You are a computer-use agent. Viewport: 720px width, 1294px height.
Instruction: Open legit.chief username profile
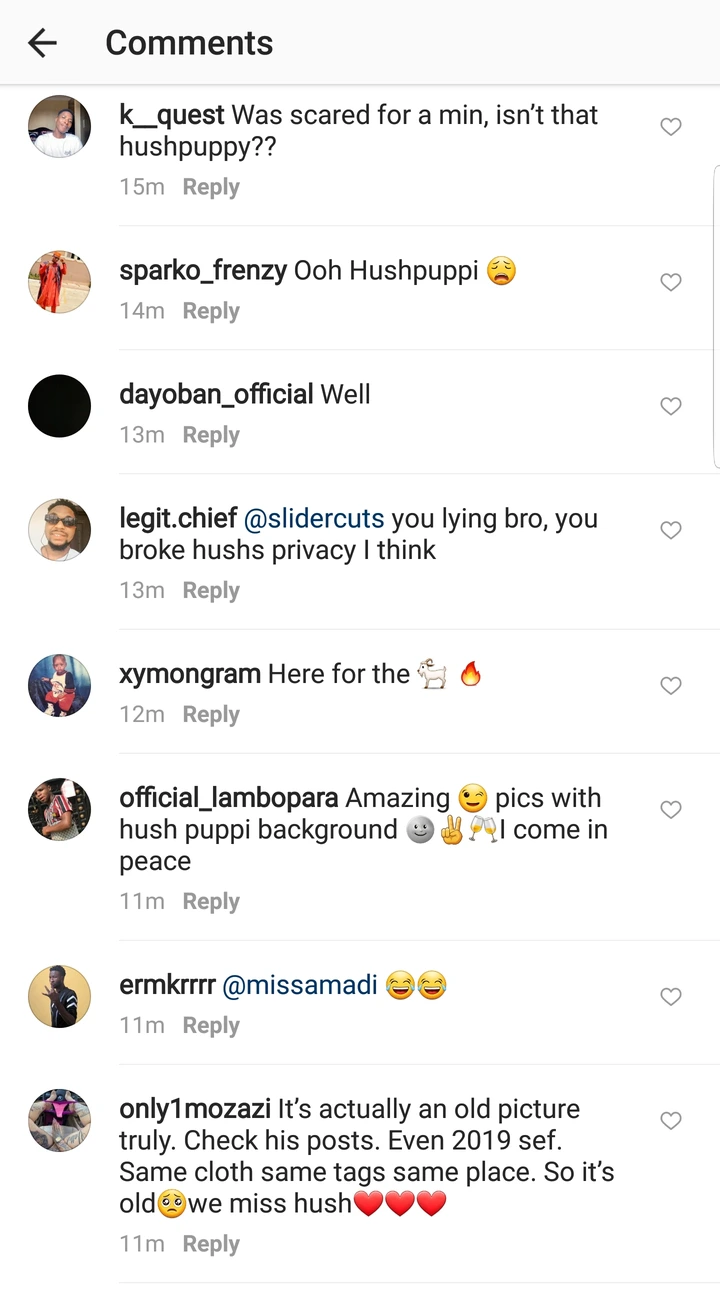click(178, 519)
